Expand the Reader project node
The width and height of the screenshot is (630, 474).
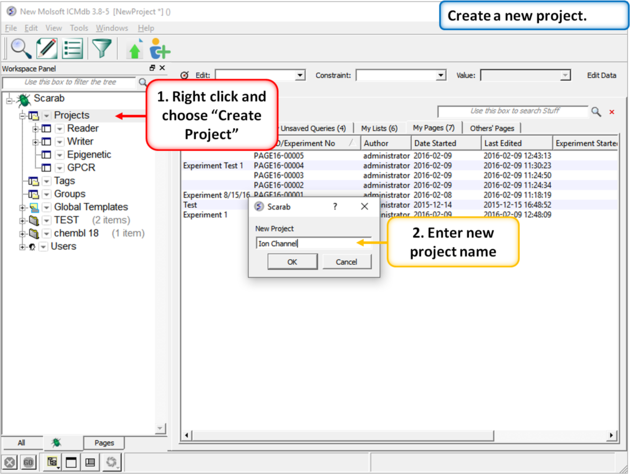(36, 129)
